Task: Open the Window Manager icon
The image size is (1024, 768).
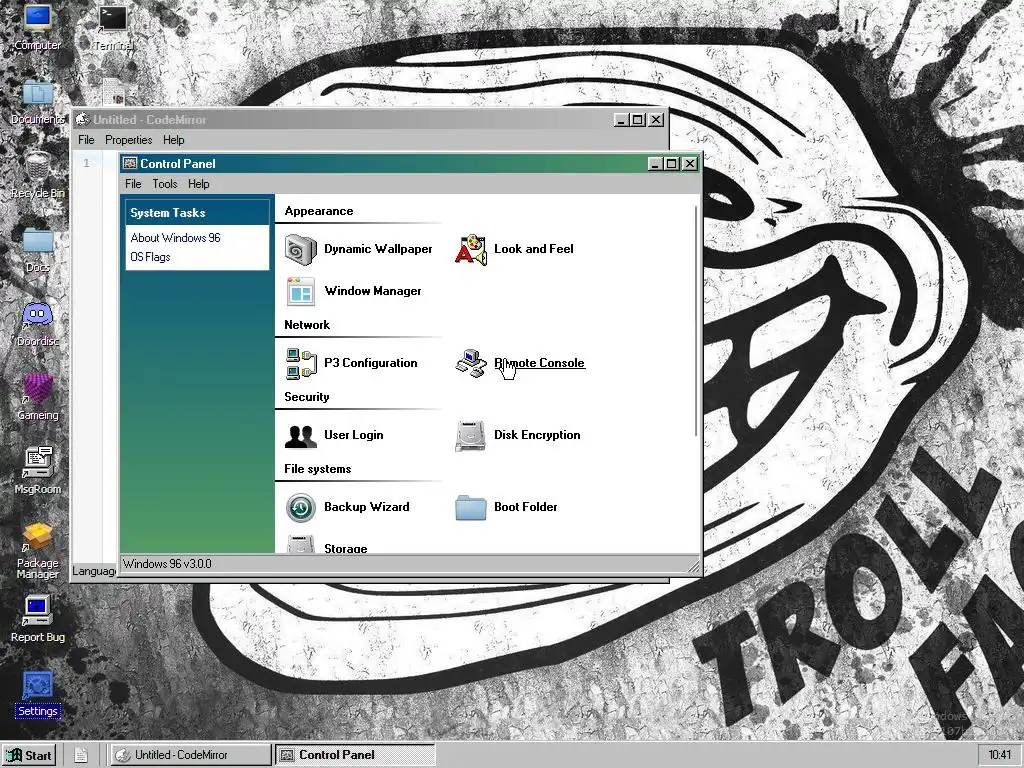Action: [x=300, y=291]
